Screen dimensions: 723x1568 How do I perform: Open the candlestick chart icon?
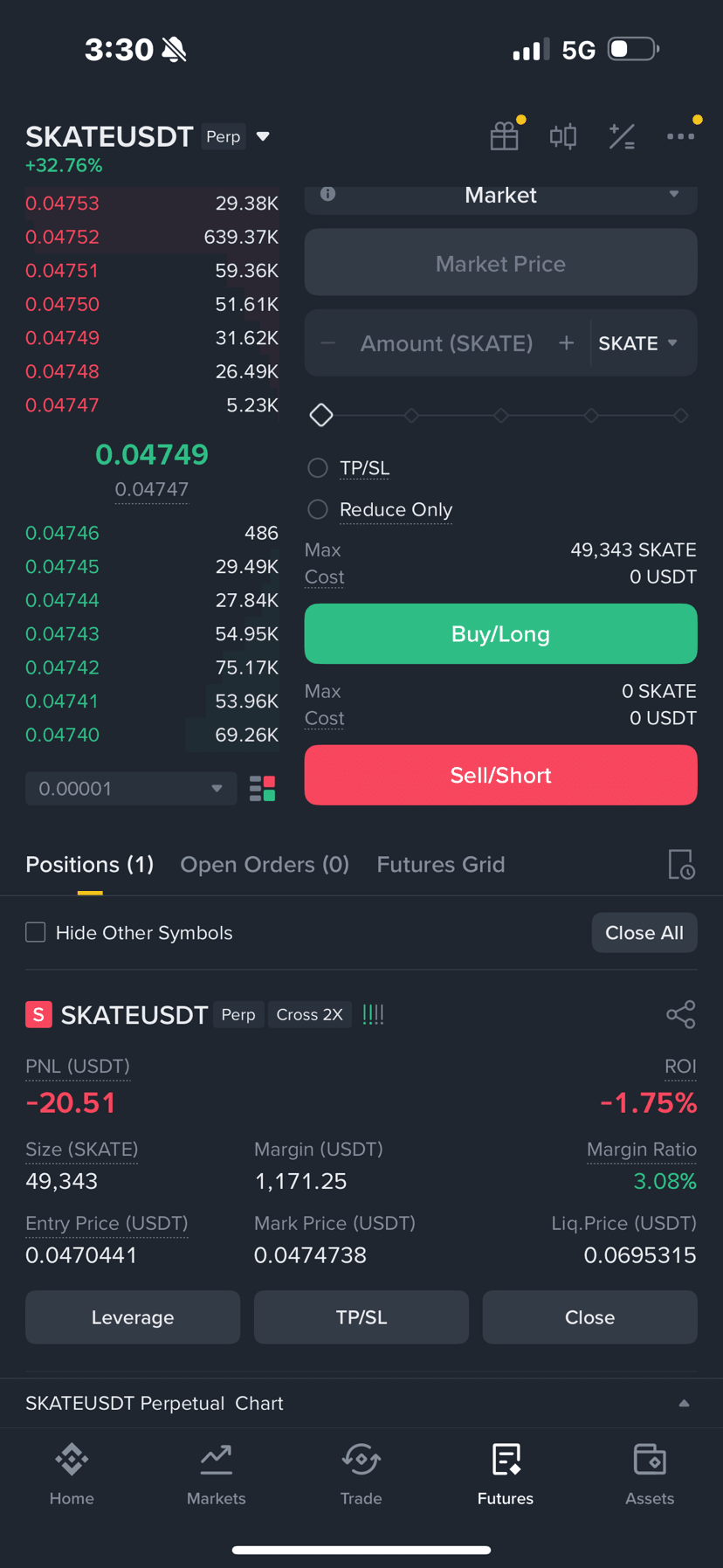click(x=563, y=136)
